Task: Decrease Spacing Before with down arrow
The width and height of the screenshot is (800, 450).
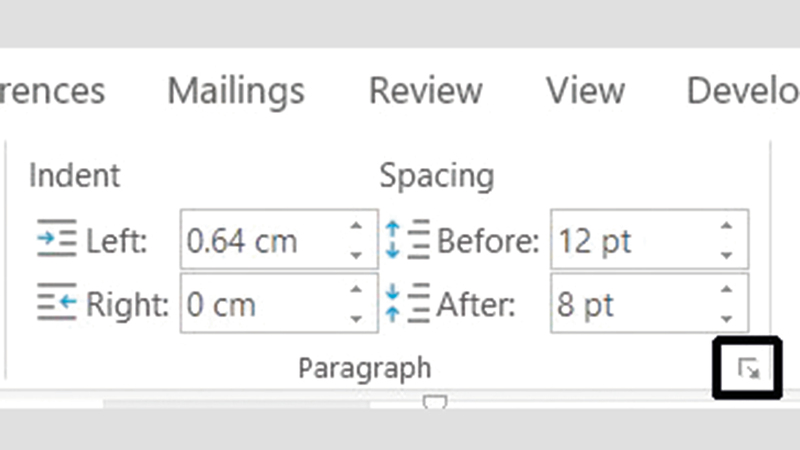Action: click(x=727, y=254)
